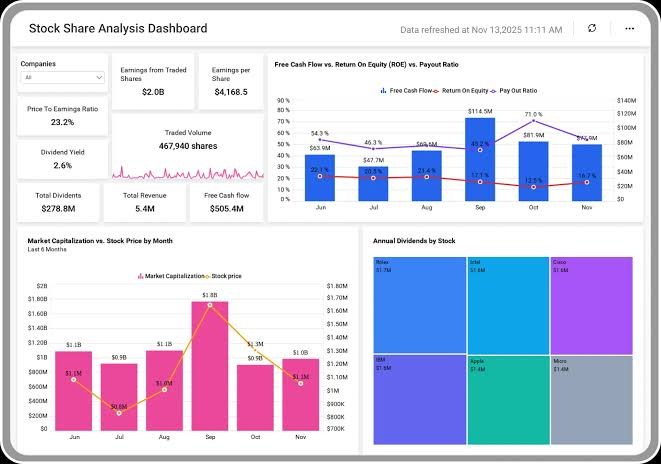661x464 pixels.
Task: Click the Sep $1.8B Market Capitalization bar
Action: tap(210, 366)
